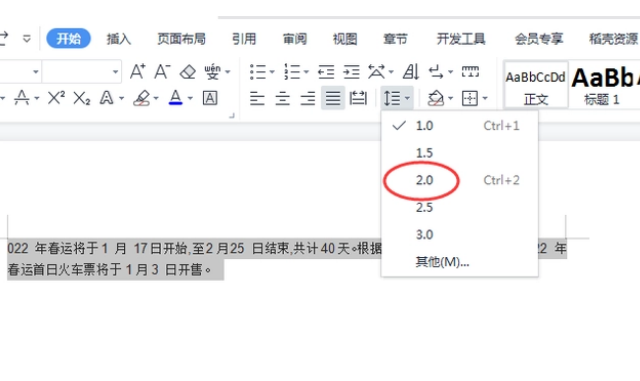The image size is (640, 381).
Task: Click the sort icon
Action: 411,72
